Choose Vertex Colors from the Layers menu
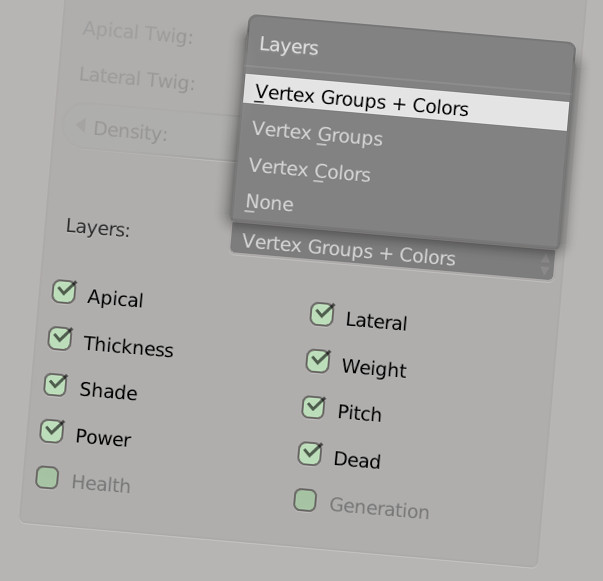Viewport: 603px width, 581px height. click(310, 170)
